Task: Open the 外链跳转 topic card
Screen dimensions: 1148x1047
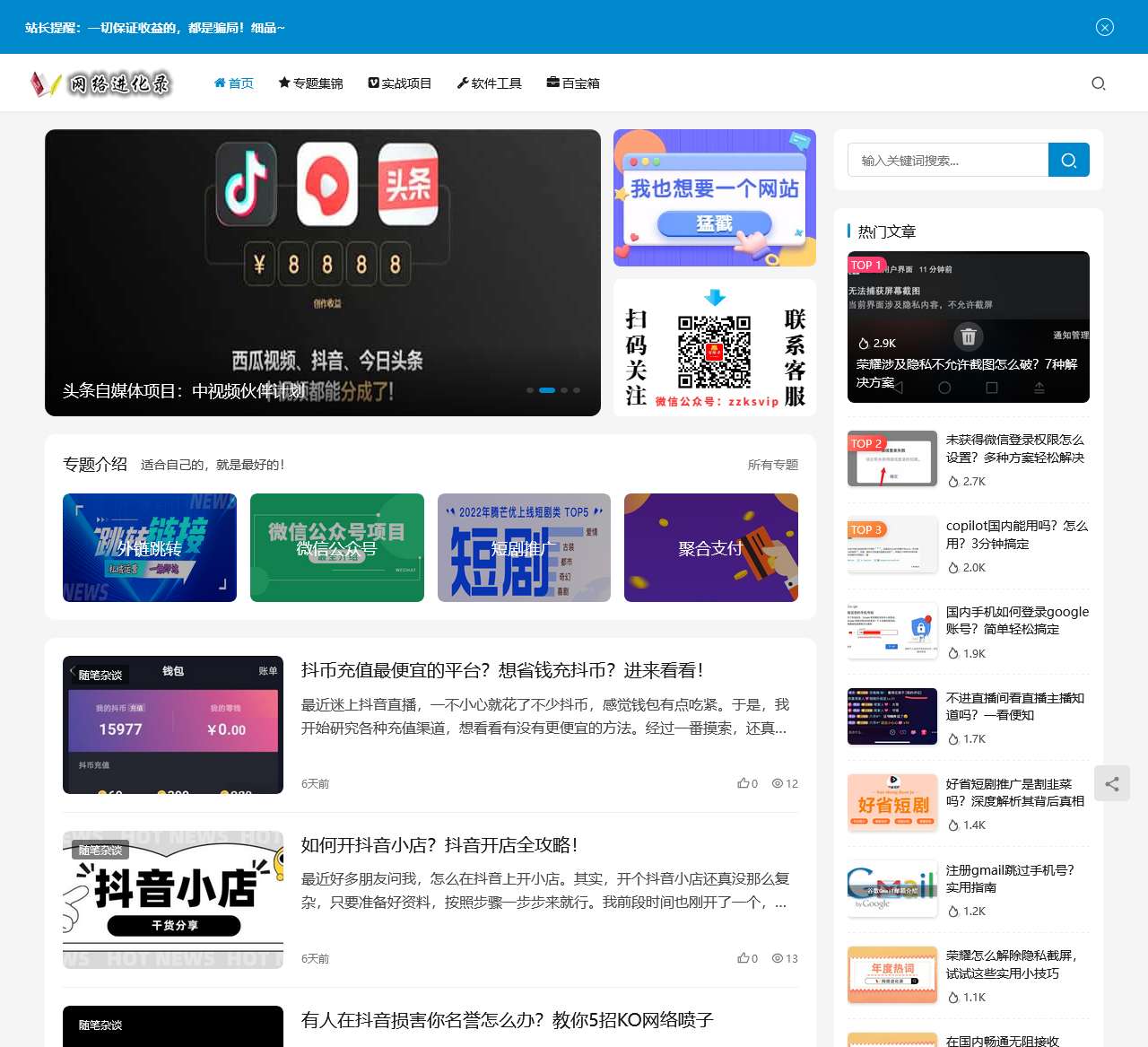Action: pos(149,547)
